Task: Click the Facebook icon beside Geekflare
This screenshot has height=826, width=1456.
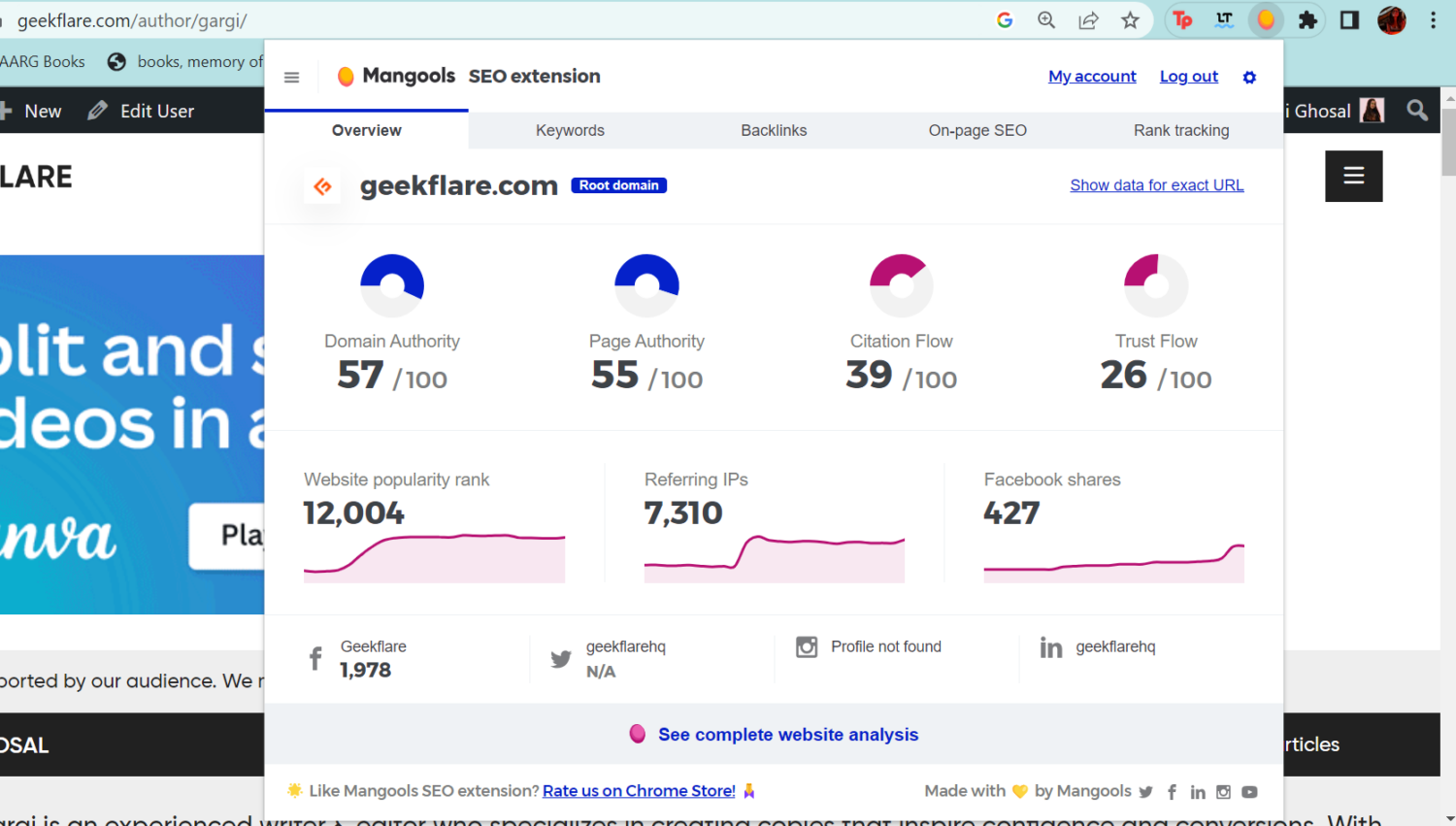Action: pos(315,658)
